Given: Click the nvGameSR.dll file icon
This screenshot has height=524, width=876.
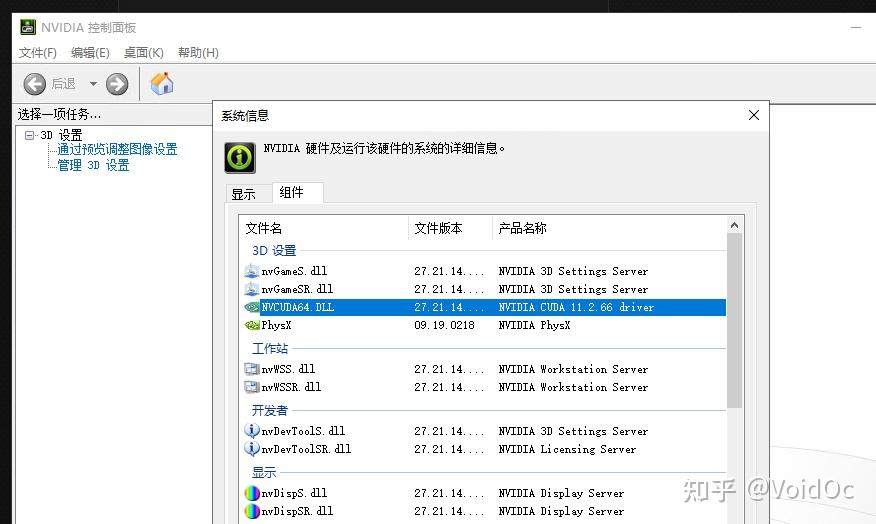Looking at the screenshot, I should (252, 289).
